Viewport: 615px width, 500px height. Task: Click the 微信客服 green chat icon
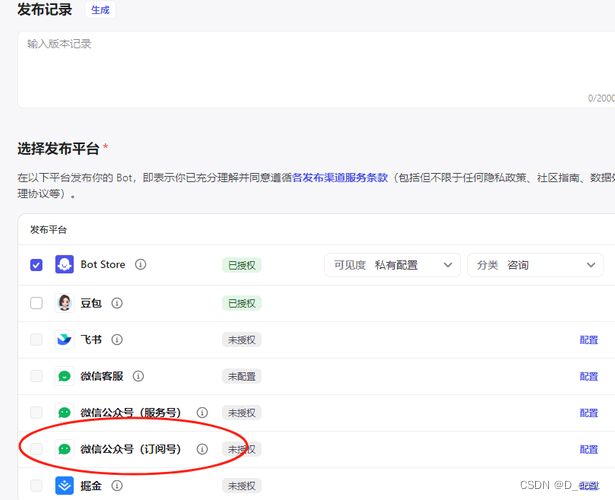pos(64,376)
